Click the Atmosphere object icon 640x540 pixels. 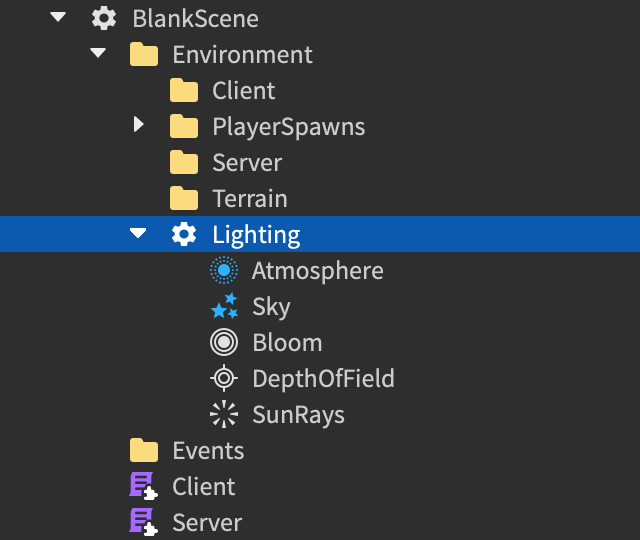coord(224,271)
